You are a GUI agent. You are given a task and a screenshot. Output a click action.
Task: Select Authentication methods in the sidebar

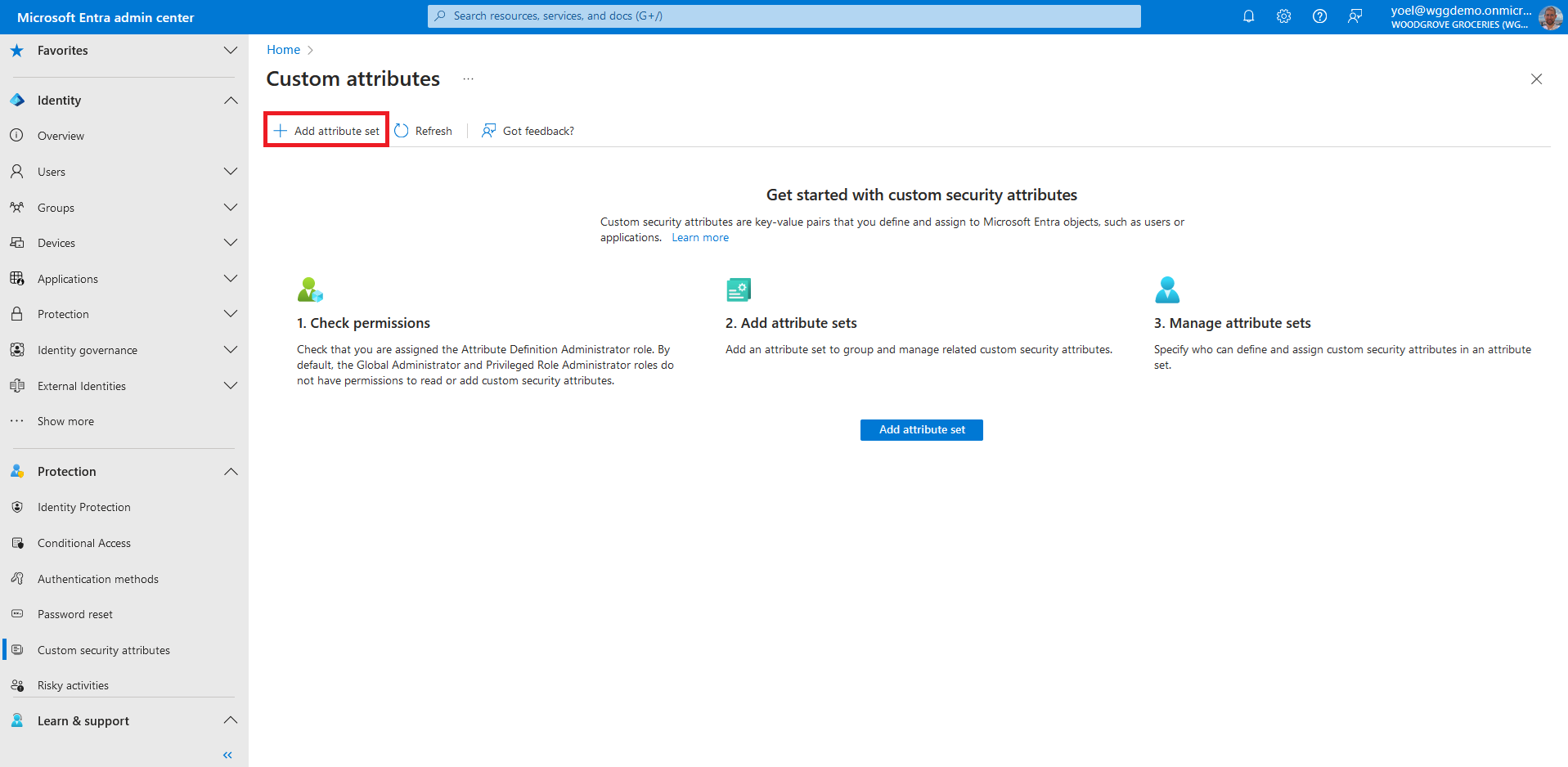pos(98,579)
